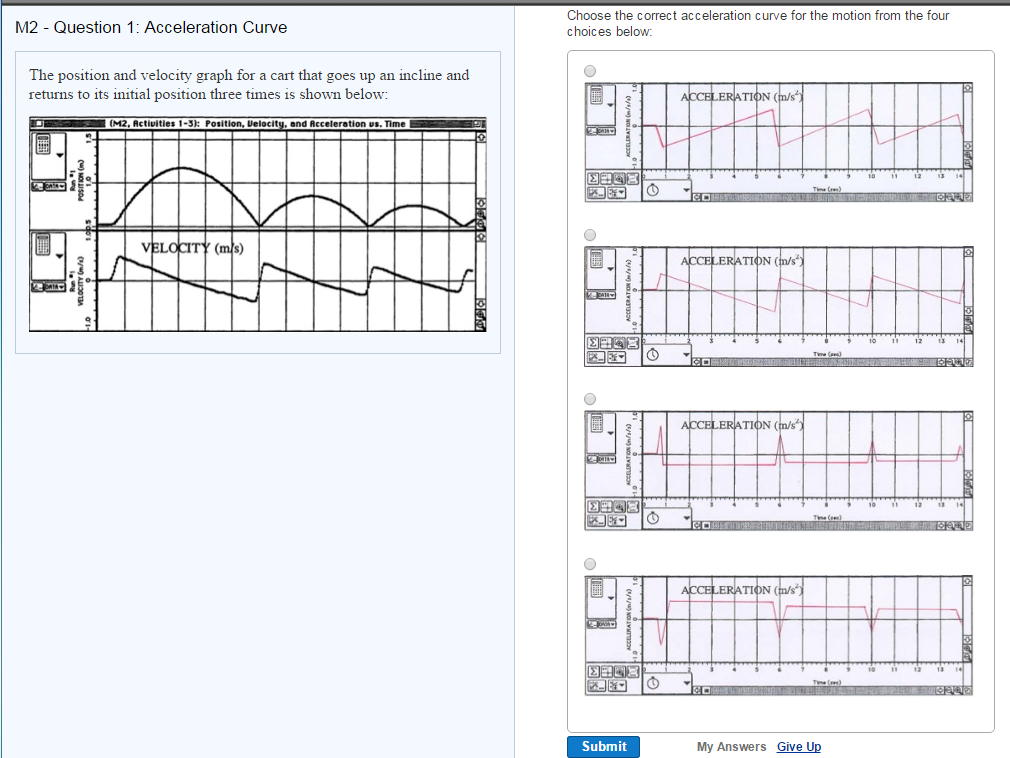Click the first acceleration graph with rising sawtooth
1010x758 pixels.
point(779,142)
